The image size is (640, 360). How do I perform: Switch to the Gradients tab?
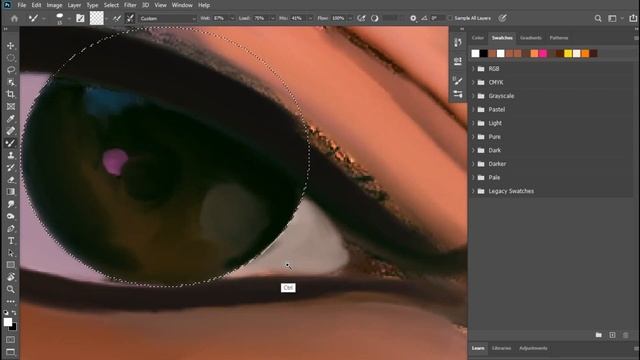pos(531,38)
